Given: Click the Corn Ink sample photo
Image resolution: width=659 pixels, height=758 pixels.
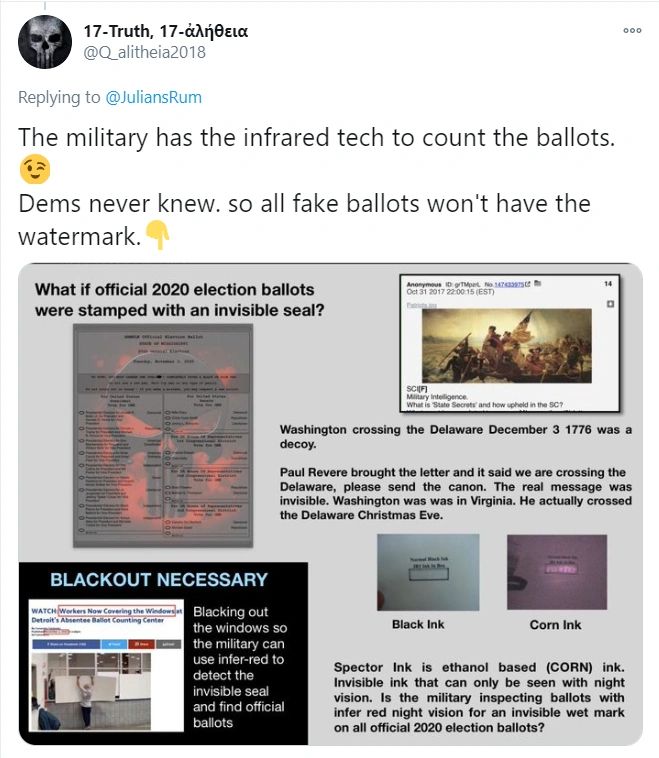Looking at the screenshot, I should click(x=556, y=572).
